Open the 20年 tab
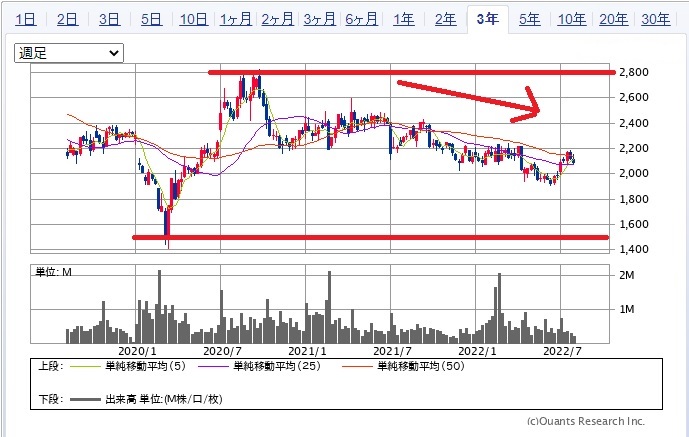The height and width of the screenshot is (437, 689). 614,19
